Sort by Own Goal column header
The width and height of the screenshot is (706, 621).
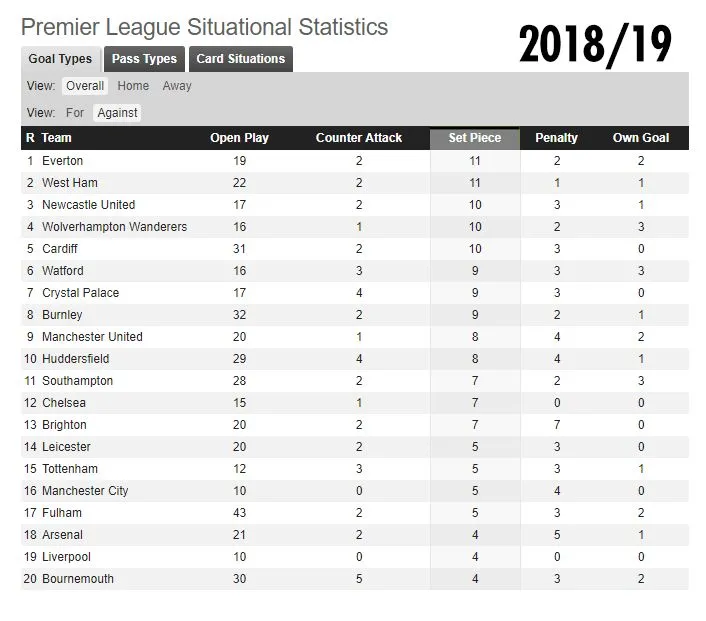pos(641,138)
